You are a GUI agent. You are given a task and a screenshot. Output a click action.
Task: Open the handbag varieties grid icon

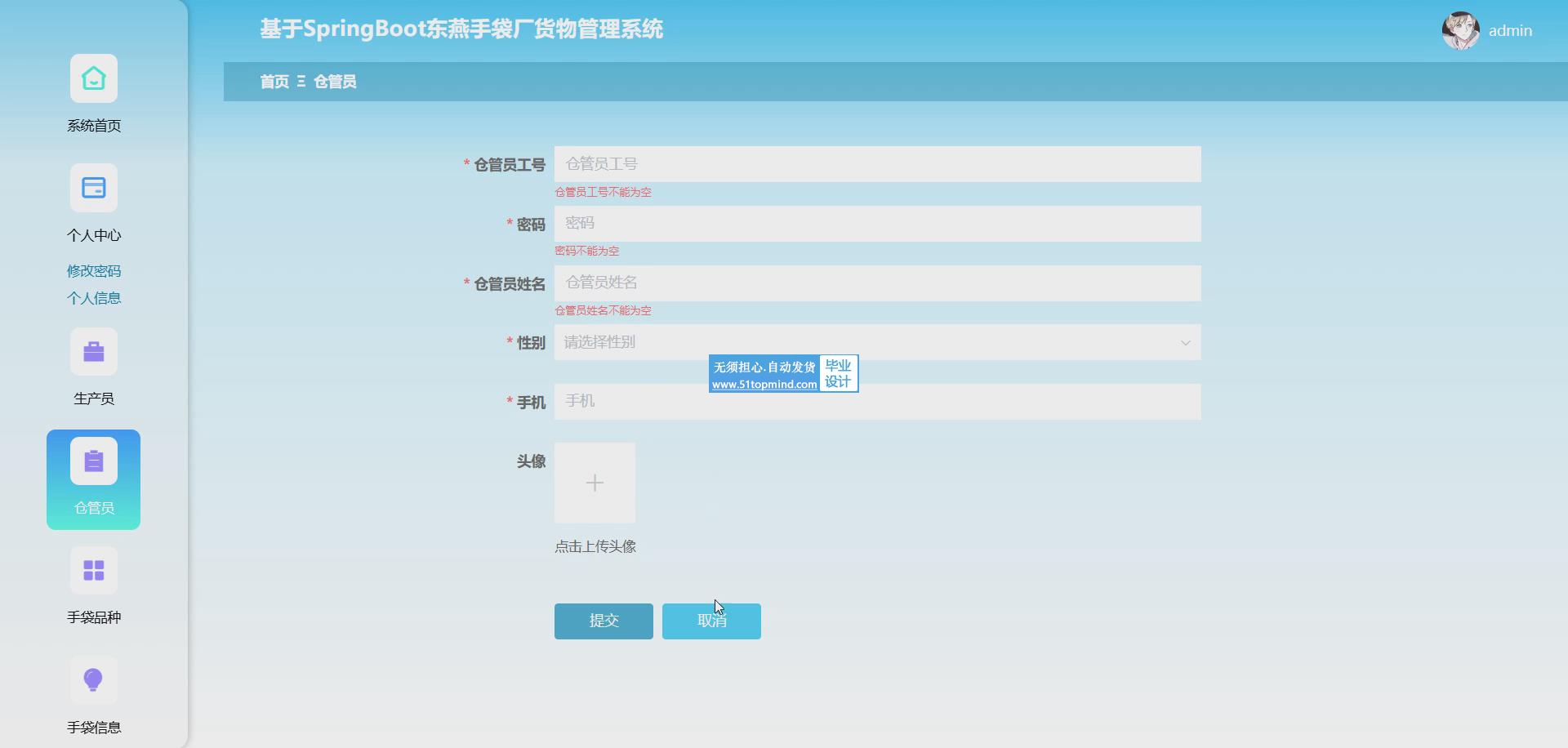point(93,570)
